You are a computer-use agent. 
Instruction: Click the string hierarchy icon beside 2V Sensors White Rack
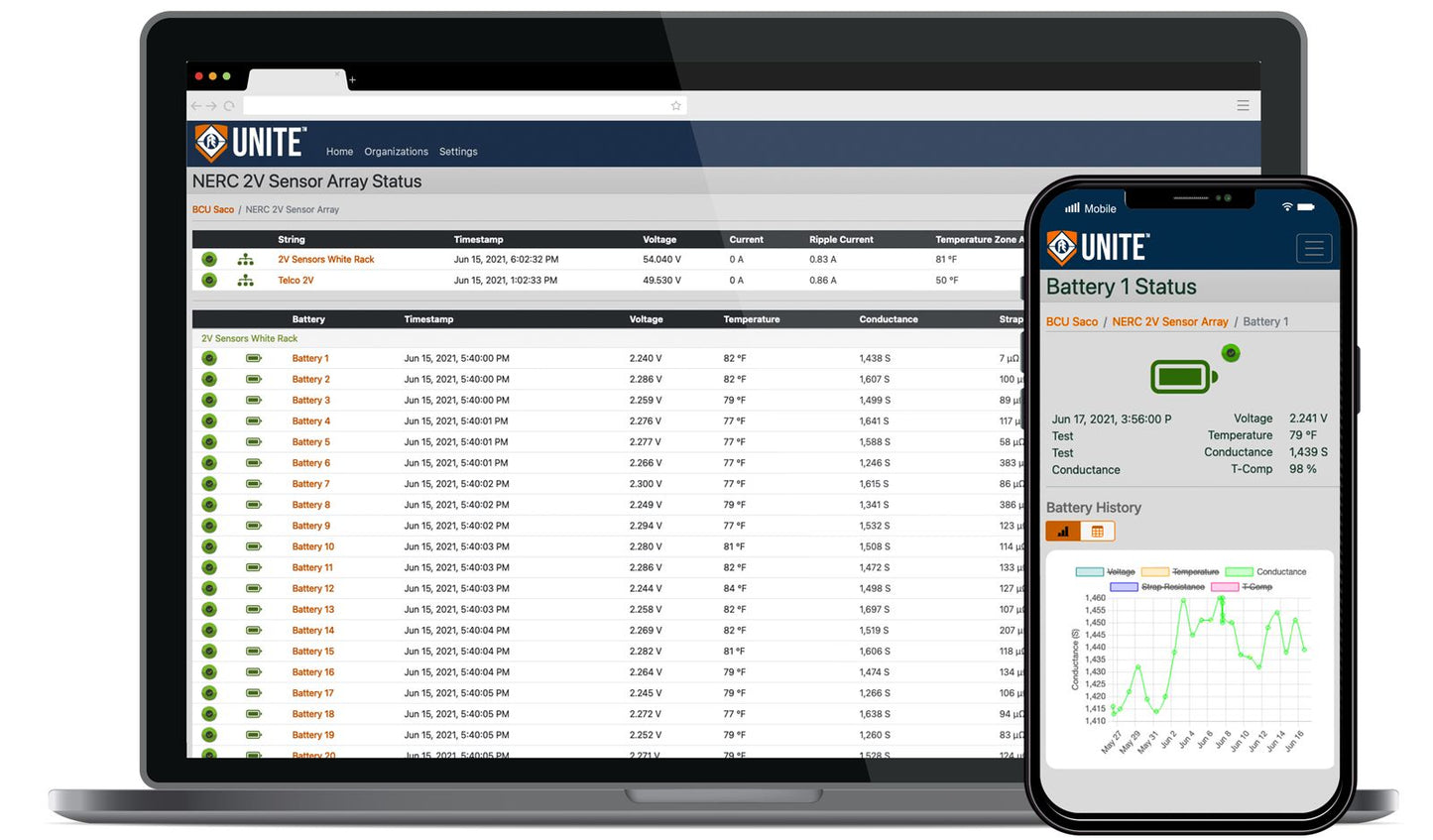click(245, 259)
